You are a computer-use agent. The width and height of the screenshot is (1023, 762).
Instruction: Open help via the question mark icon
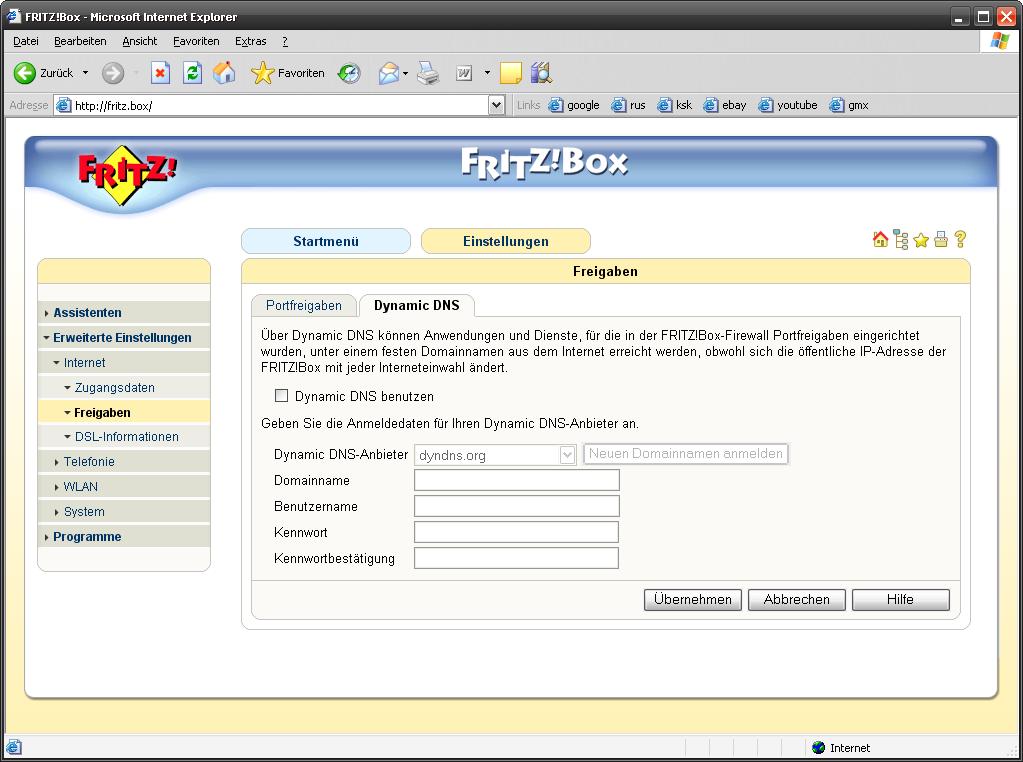point(961,240)
